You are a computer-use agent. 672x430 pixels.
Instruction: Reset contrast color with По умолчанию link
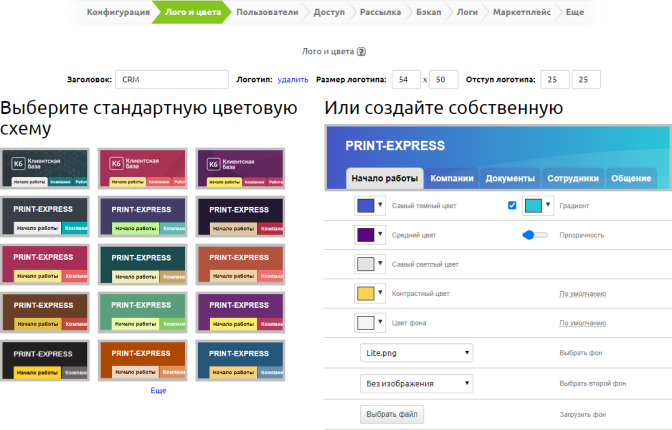[580, 294]
